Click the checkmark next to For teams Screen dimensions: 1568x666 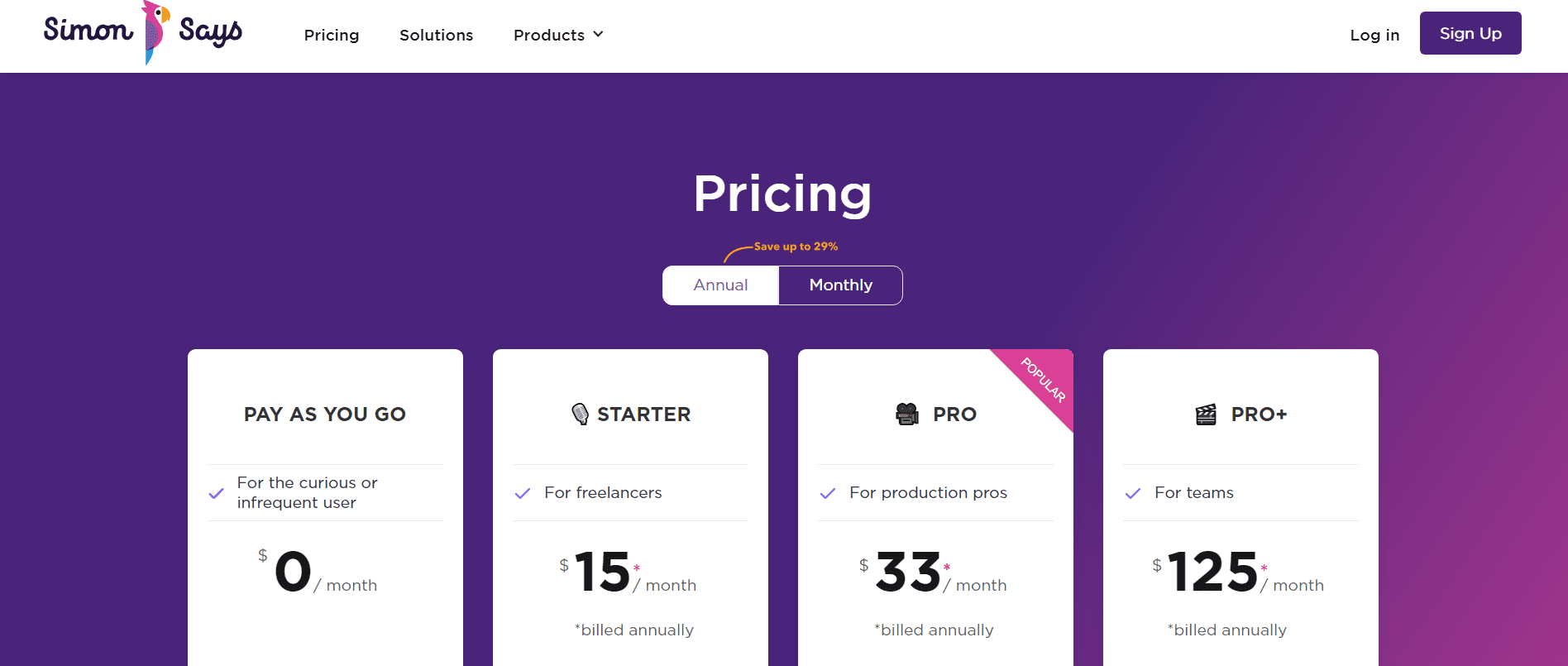[x=1133, y=493]
